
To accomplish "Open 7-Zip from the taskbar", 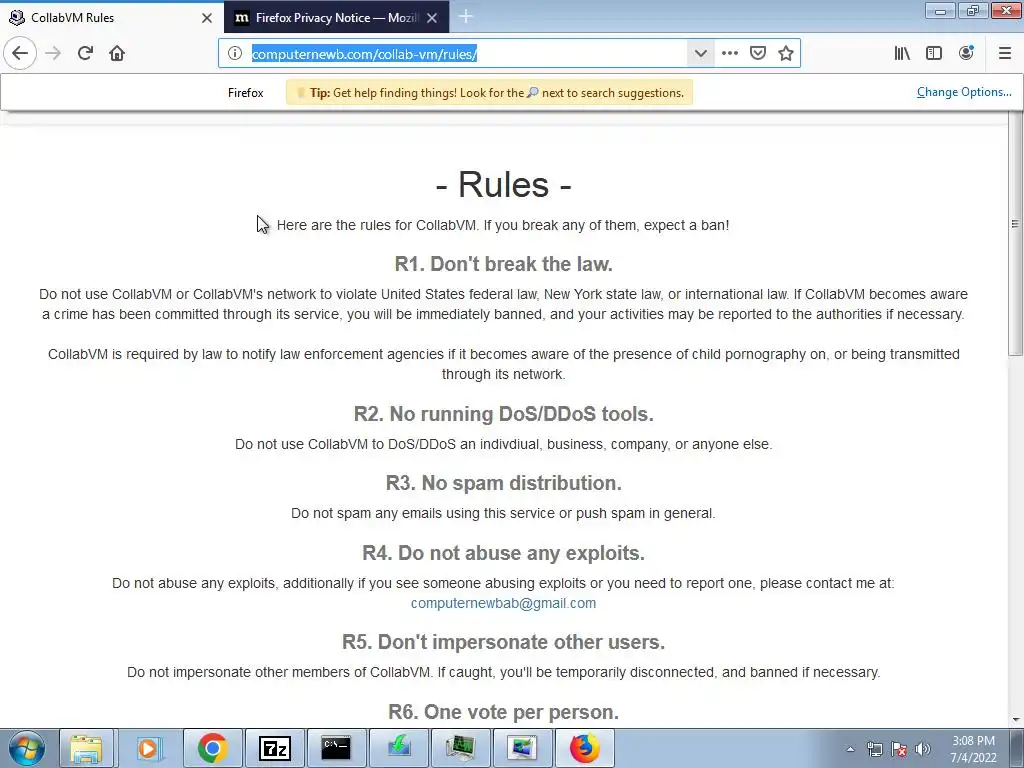I will click(x=274, y=748).
